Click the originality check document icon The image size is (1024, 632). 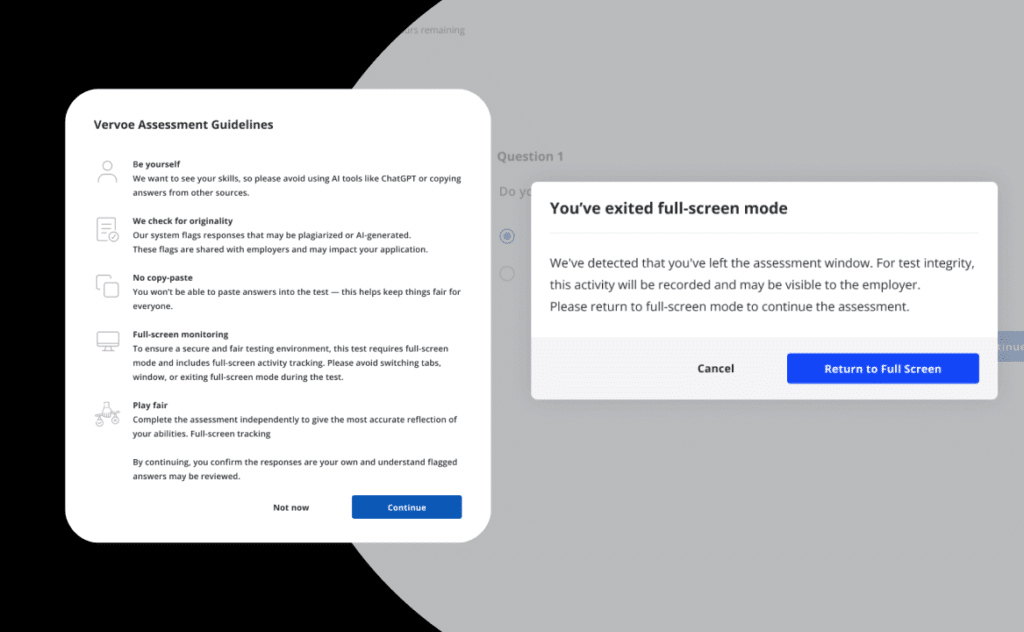click(x=107, y=228)
